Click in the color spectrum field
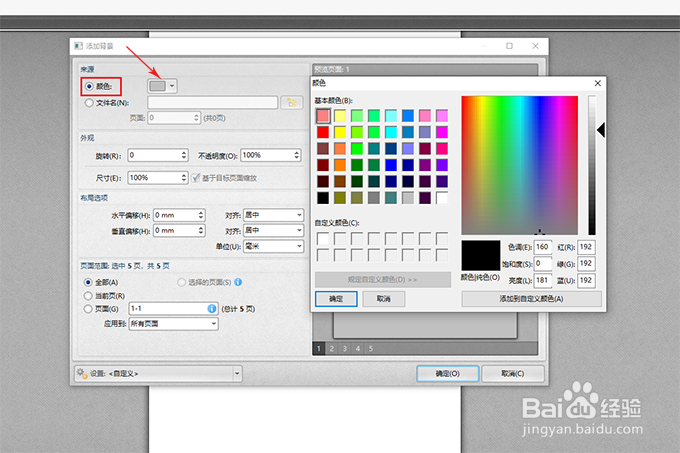680x453 pixels. point(520,165)
